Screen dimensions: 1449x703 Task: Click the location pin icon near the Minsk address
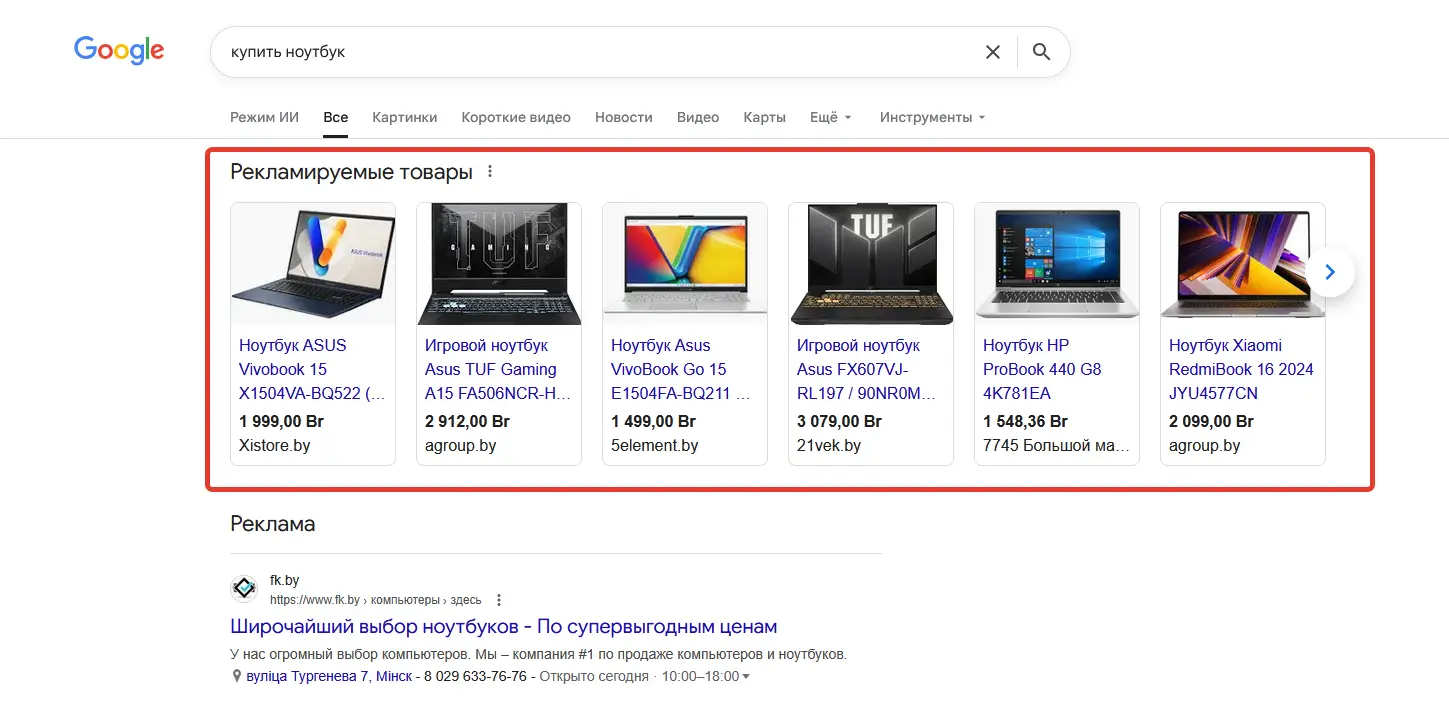(x=236, y=675)
